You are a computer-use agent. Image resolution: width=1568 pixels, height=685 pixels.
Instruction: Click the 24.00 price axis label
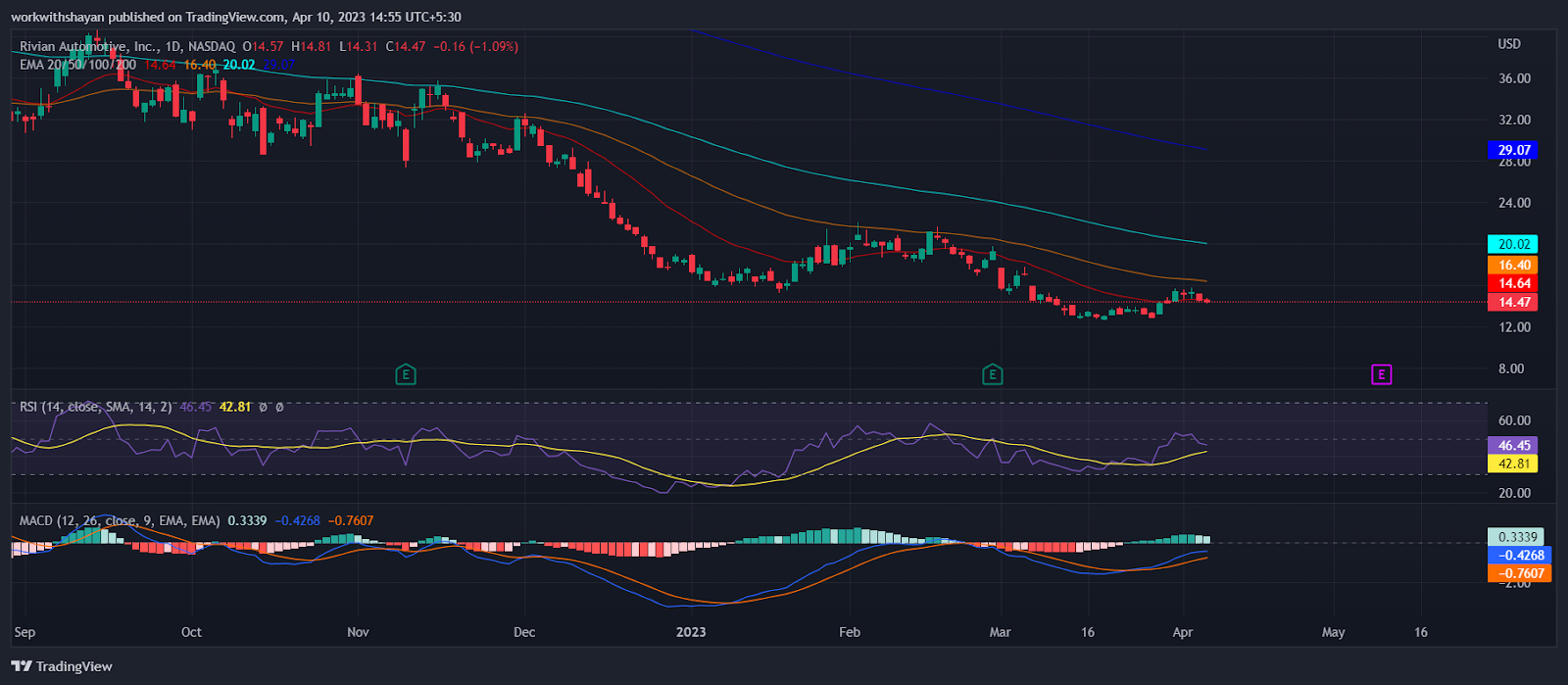point(1514,203)
